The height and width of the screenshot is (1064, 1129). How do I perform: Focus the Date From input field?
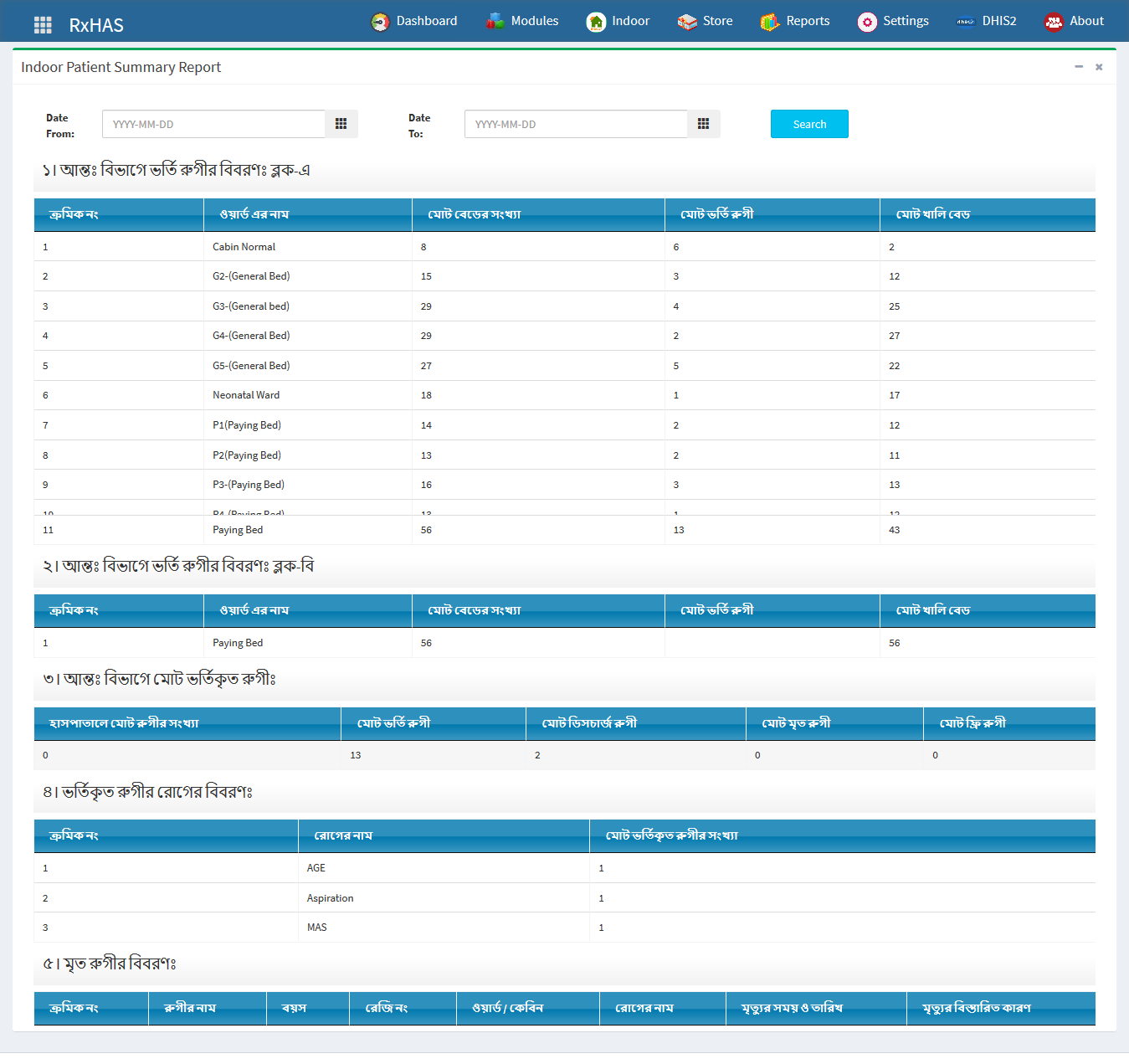[x=213, y=124]
